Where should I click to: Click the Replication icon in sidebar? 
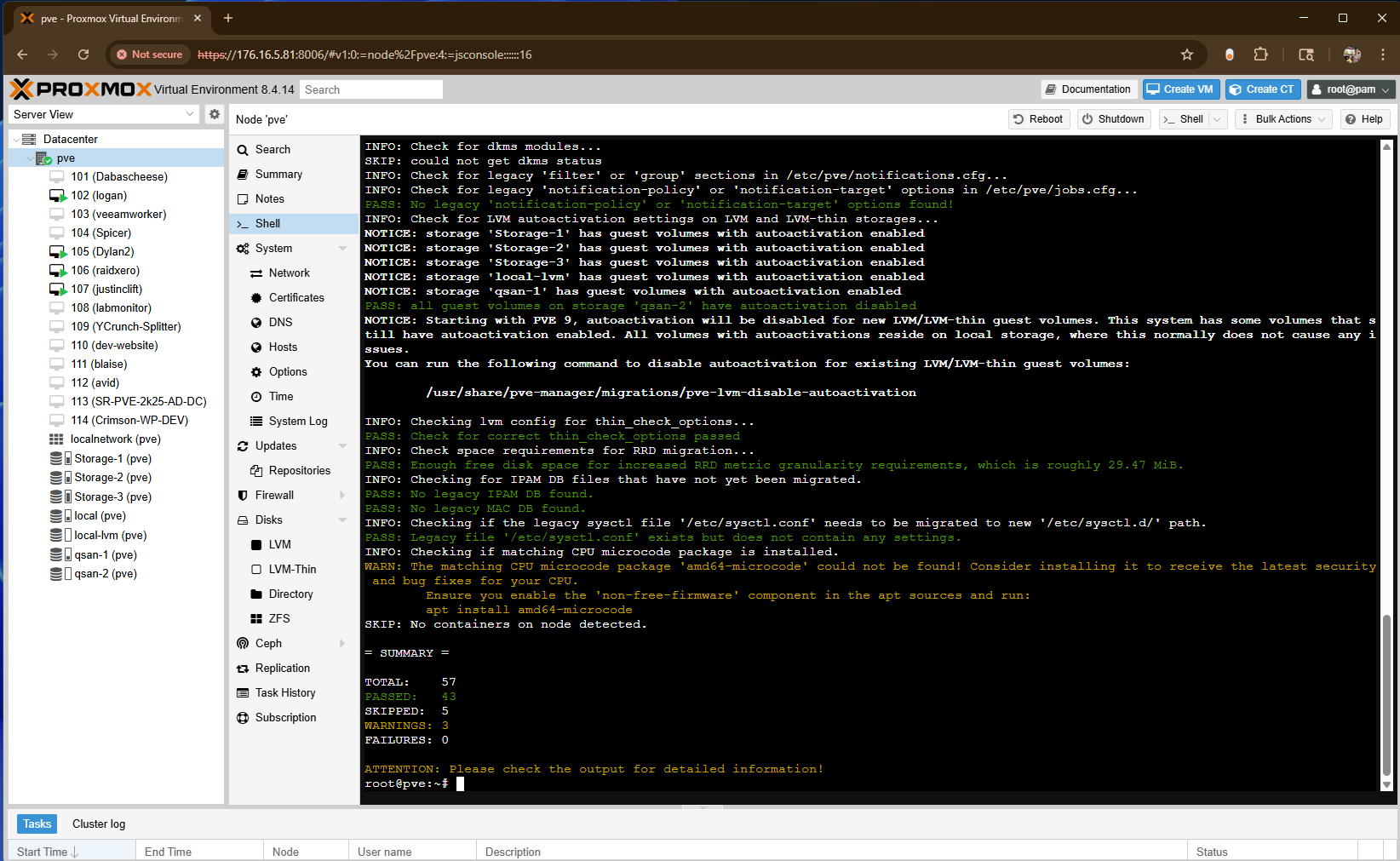pyautogui.click(x=243, y=669)
